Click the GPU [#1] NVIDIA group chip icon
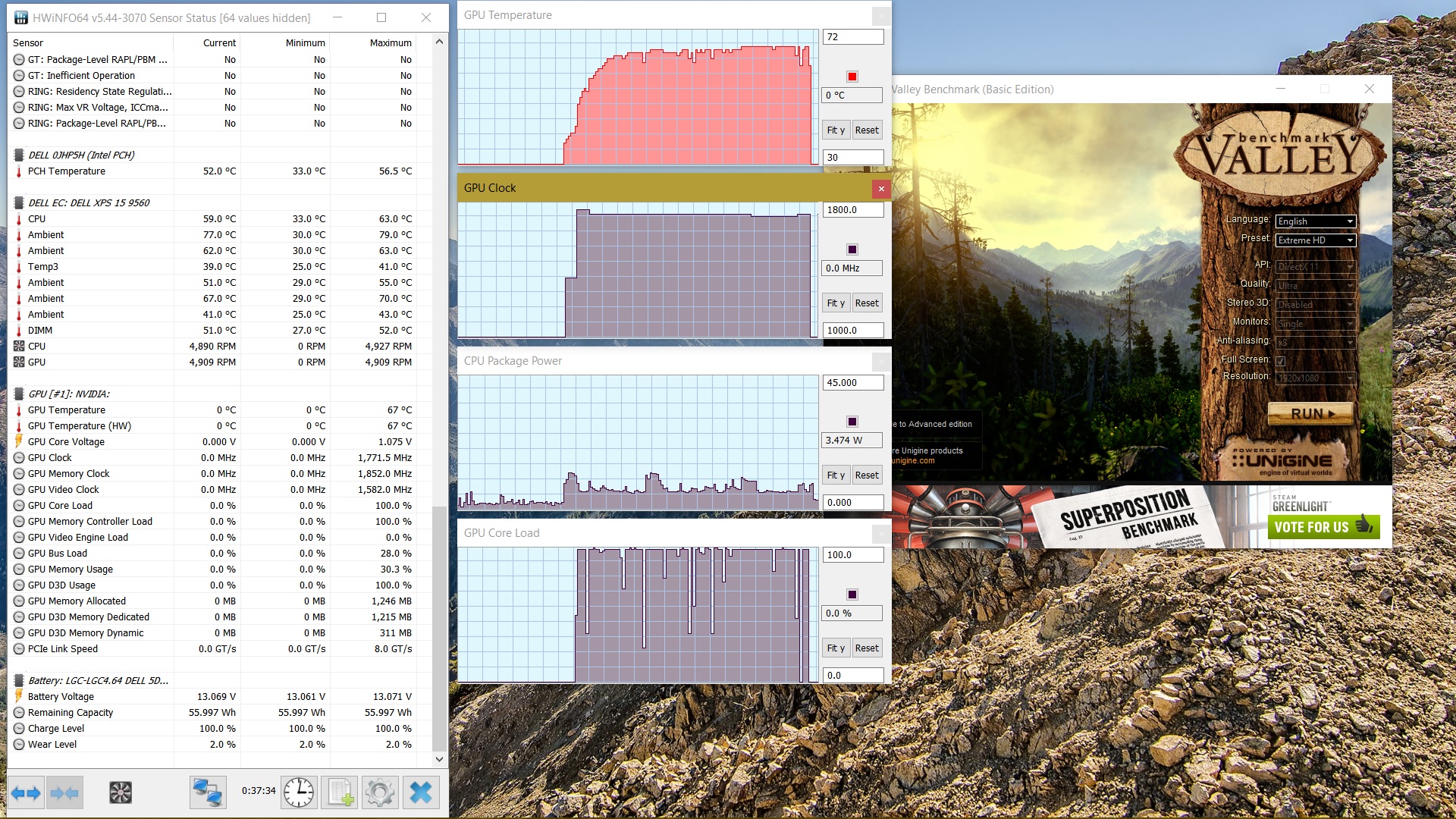The height and width of the screenshot is (819, 1456). point(19,394)
